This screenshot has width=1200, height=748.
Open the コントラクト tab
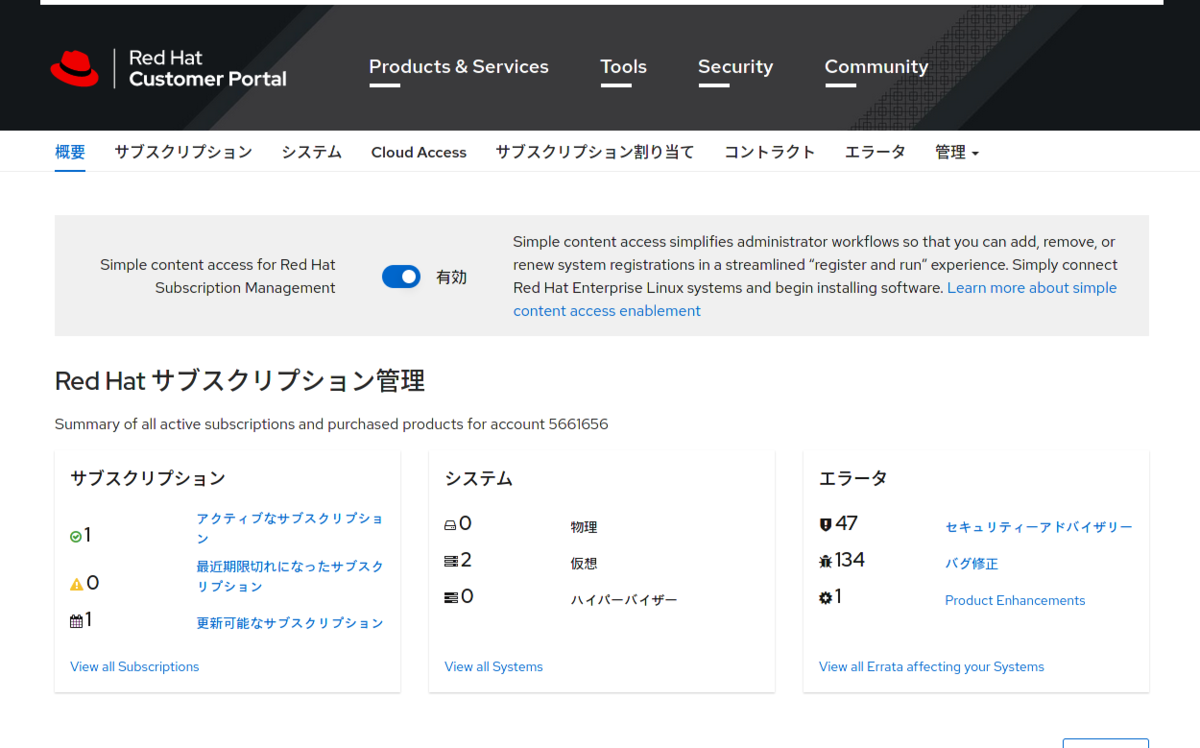click(770, 152)
